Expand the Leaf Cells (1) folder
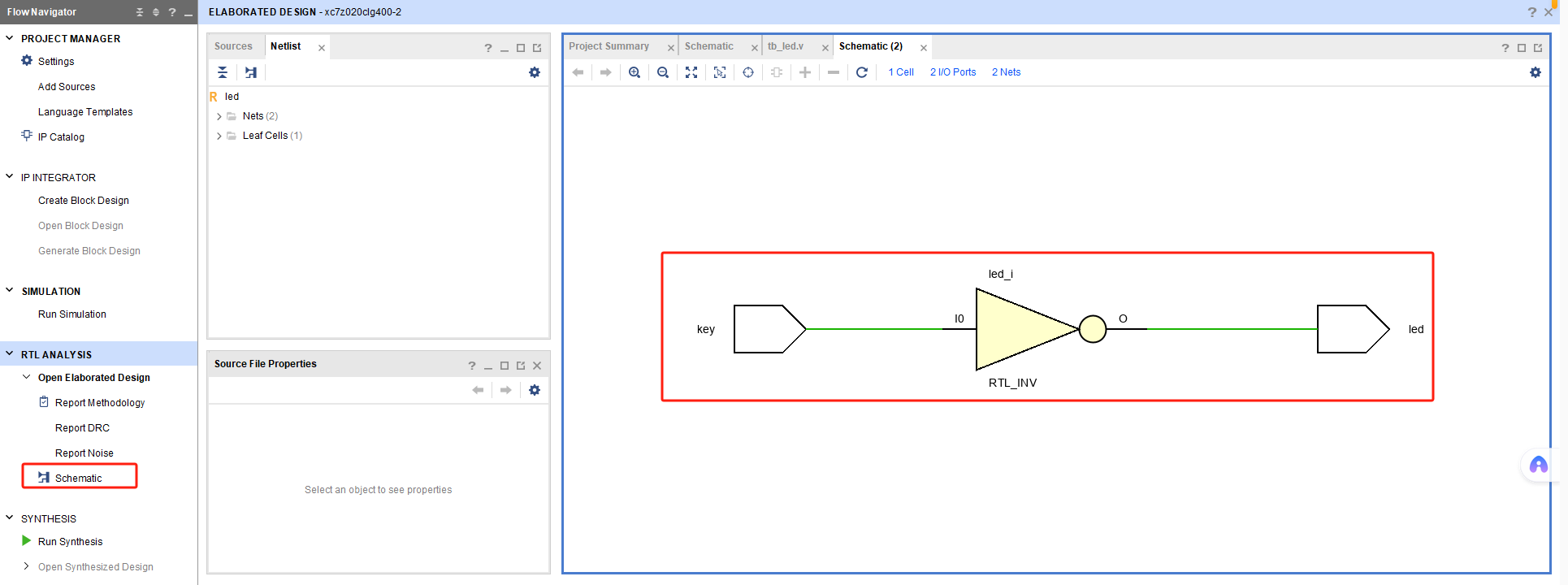Image resolution: width=1568 pixels, height=585 pixels. click(x=219, y=136)
